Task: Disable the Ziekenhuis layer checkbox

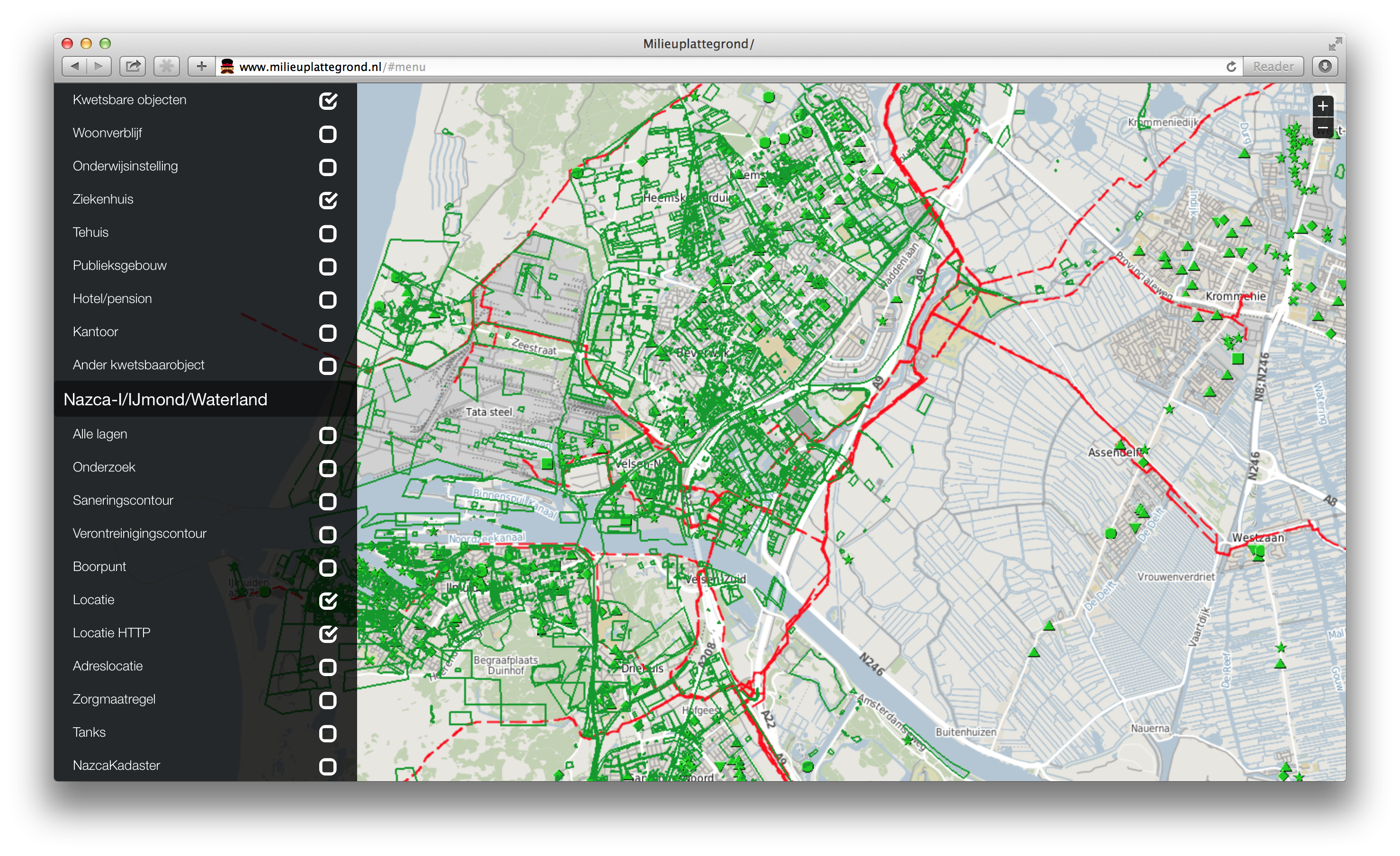Action: (x=328, y=200)
